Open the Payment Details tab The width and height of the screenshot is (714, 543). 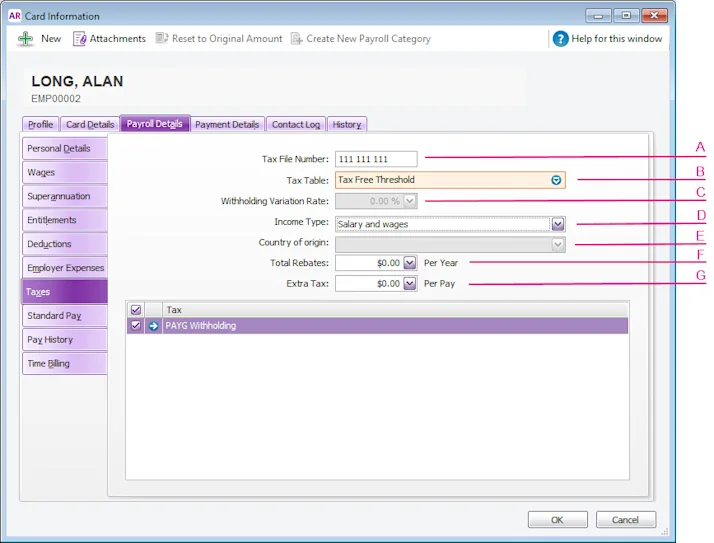click(x=227, y=124)
